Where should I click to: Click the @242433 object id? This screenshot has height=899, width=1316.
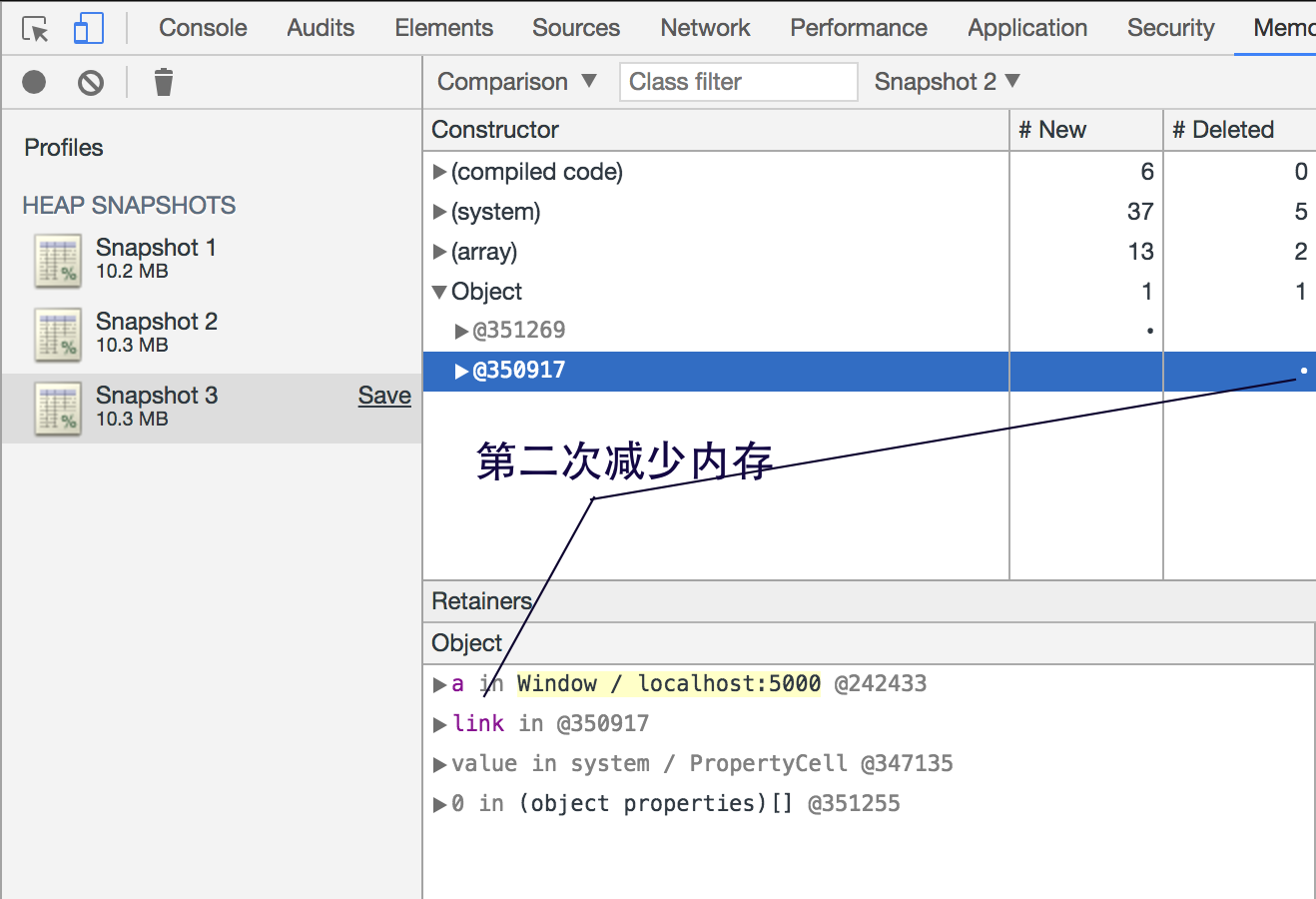(x=881, y=683)
